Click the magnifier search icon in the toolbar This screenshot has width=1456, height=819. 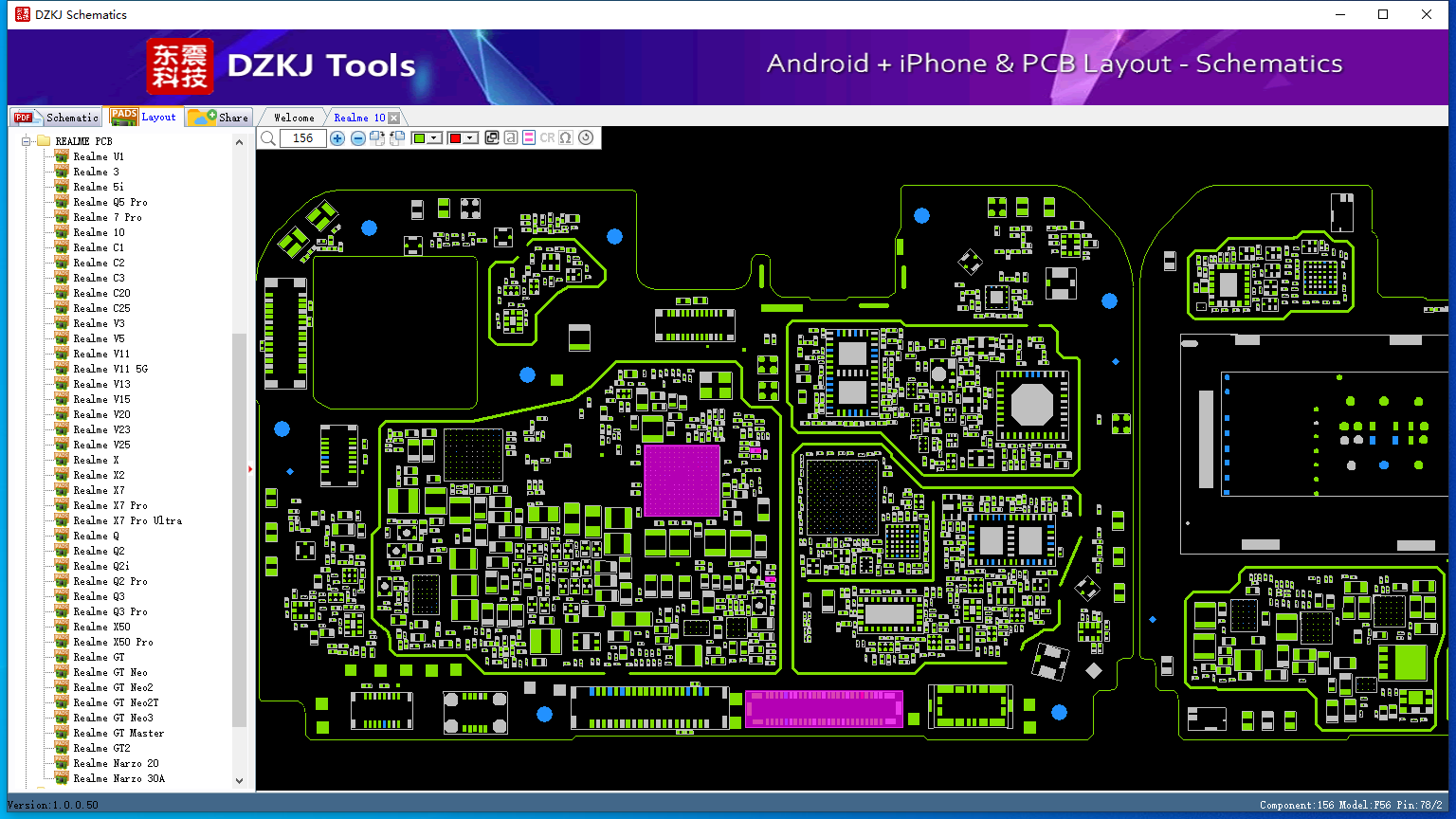(268, 138)
